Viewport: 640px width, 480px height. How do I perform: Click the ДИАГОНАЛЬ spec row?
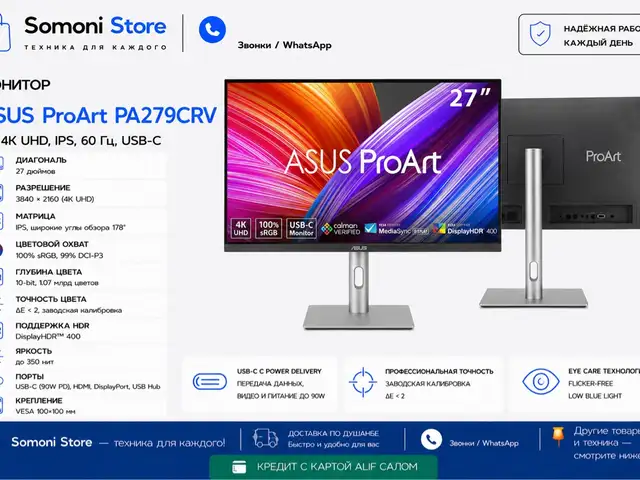[83, 165]
